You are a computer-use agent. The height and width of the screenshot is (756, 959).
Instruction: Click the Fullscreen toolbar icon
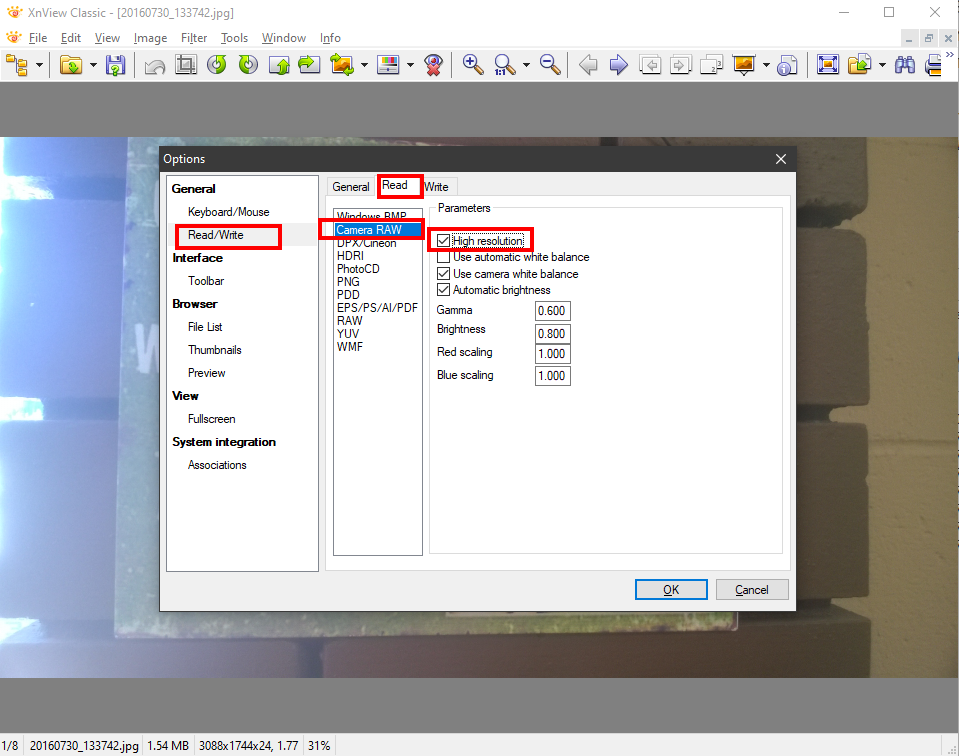[827, 66]
